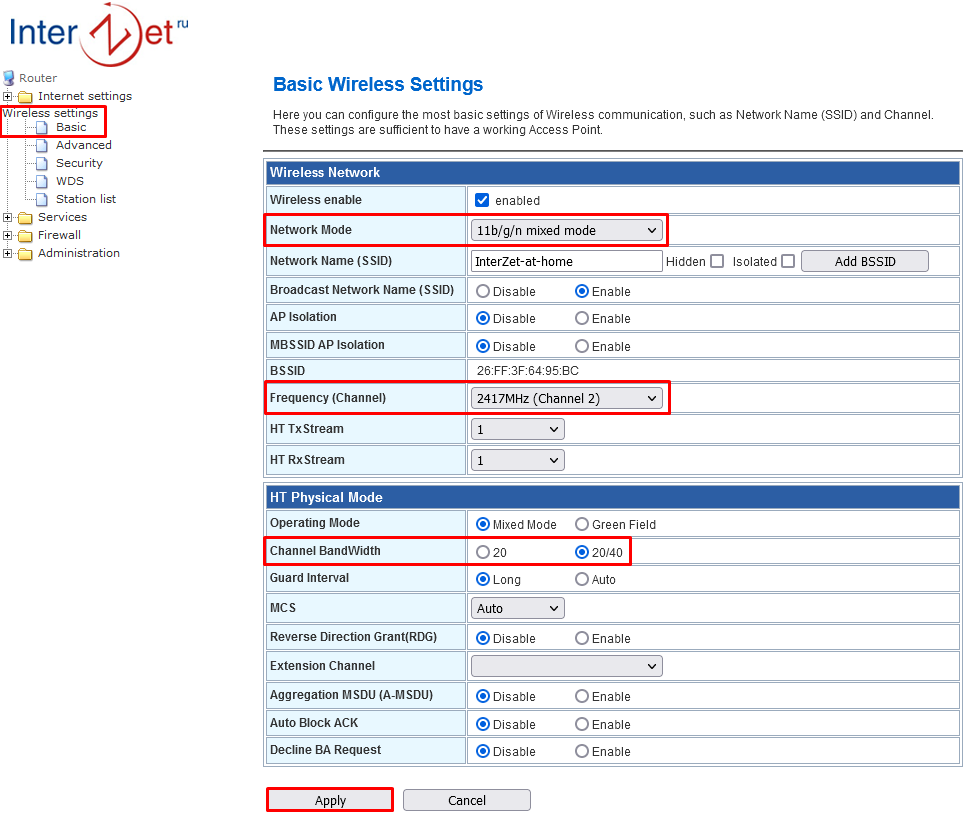Open the Network Mode dropdown
This screenshot has width=976, height=820.
coord(566,231)
